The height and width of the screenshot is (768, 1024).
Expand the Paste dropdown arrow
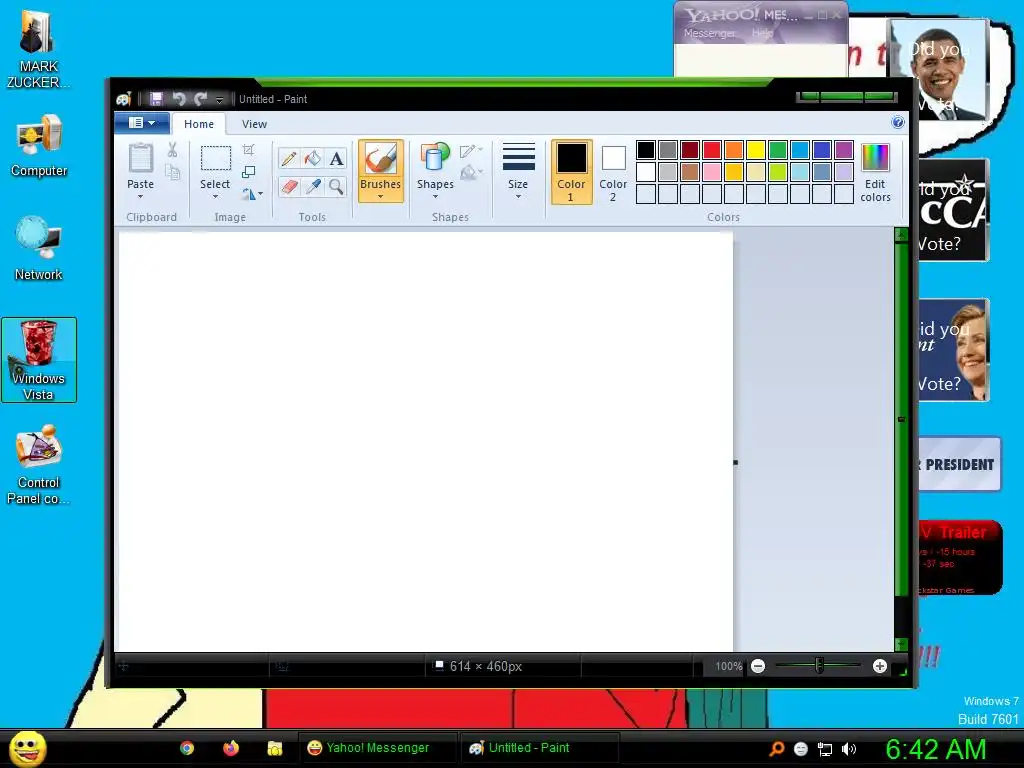point(140,197)
